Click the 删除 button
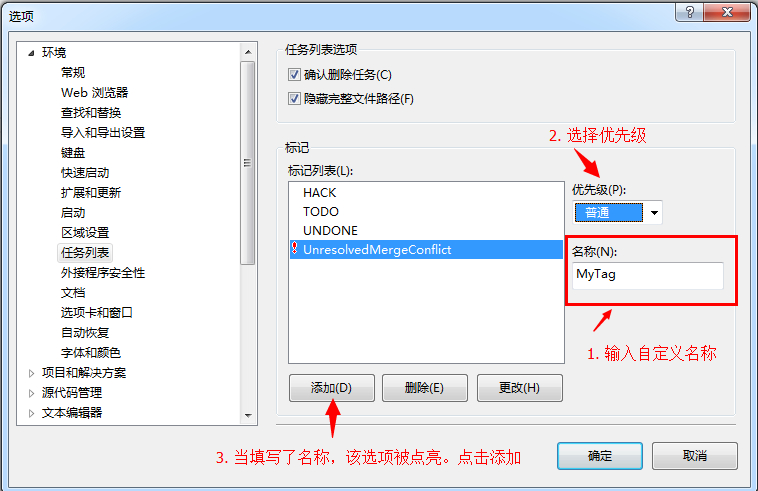Image resolution: width=758 pixels, height=491 pixels. pyautogui.click(x=424, y=388)
